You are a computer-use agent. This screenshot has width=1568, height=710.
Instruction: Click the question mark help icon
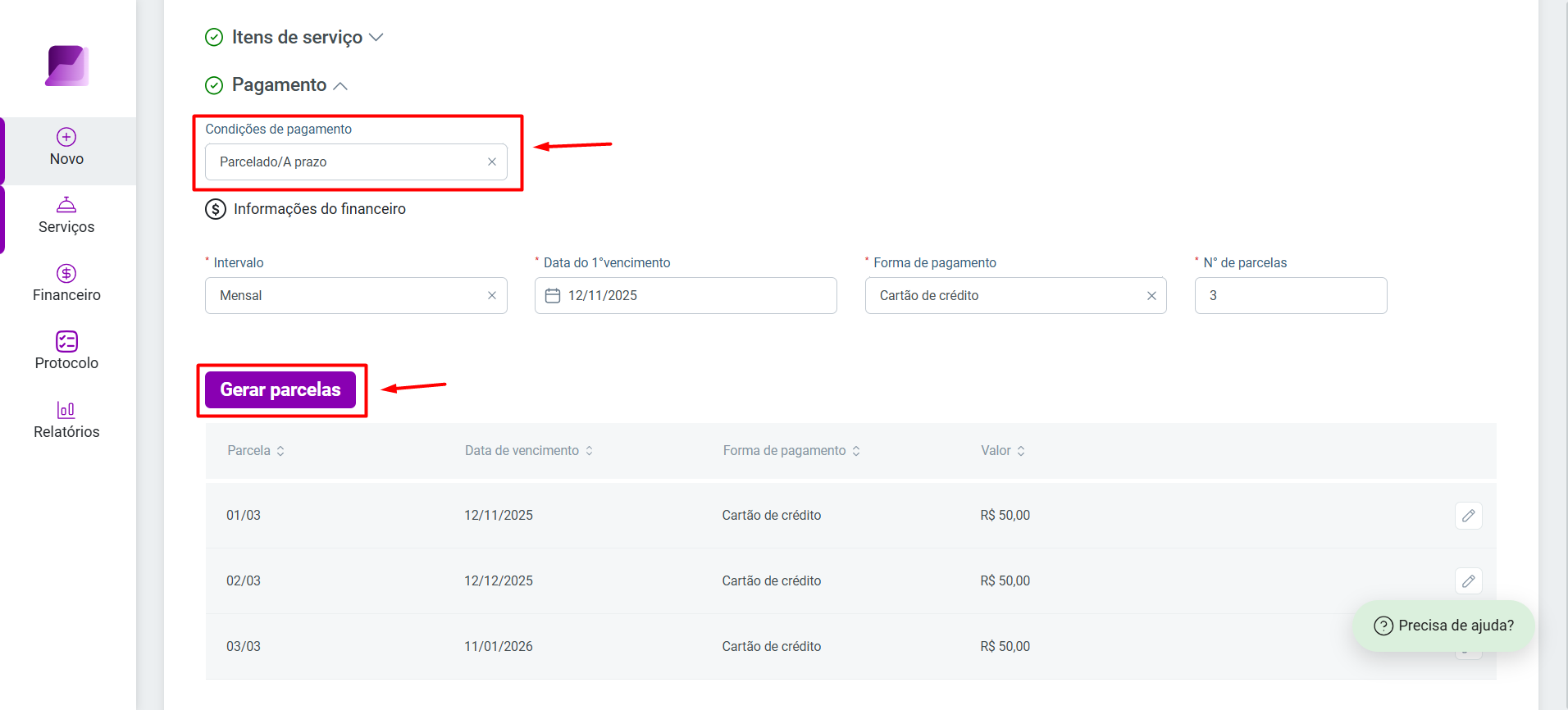[1383, 626]
